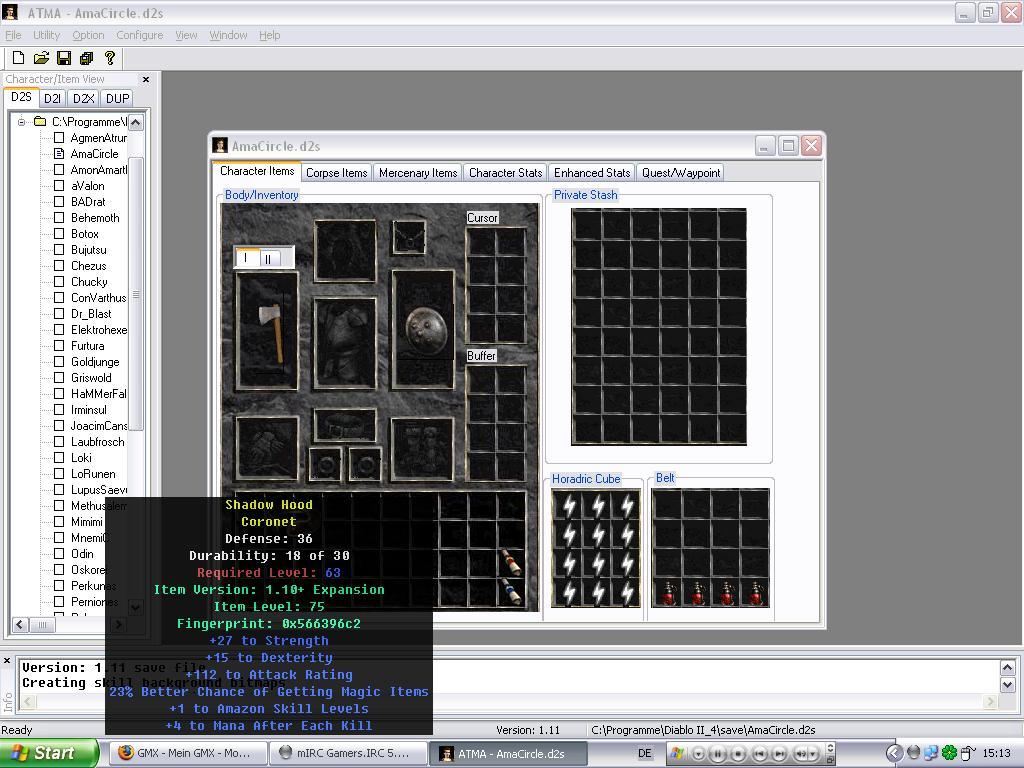This screenshot has height=768, width=1024.
Task: Click the Firefox icon in taskbar
Action: (x=125, y=753)
